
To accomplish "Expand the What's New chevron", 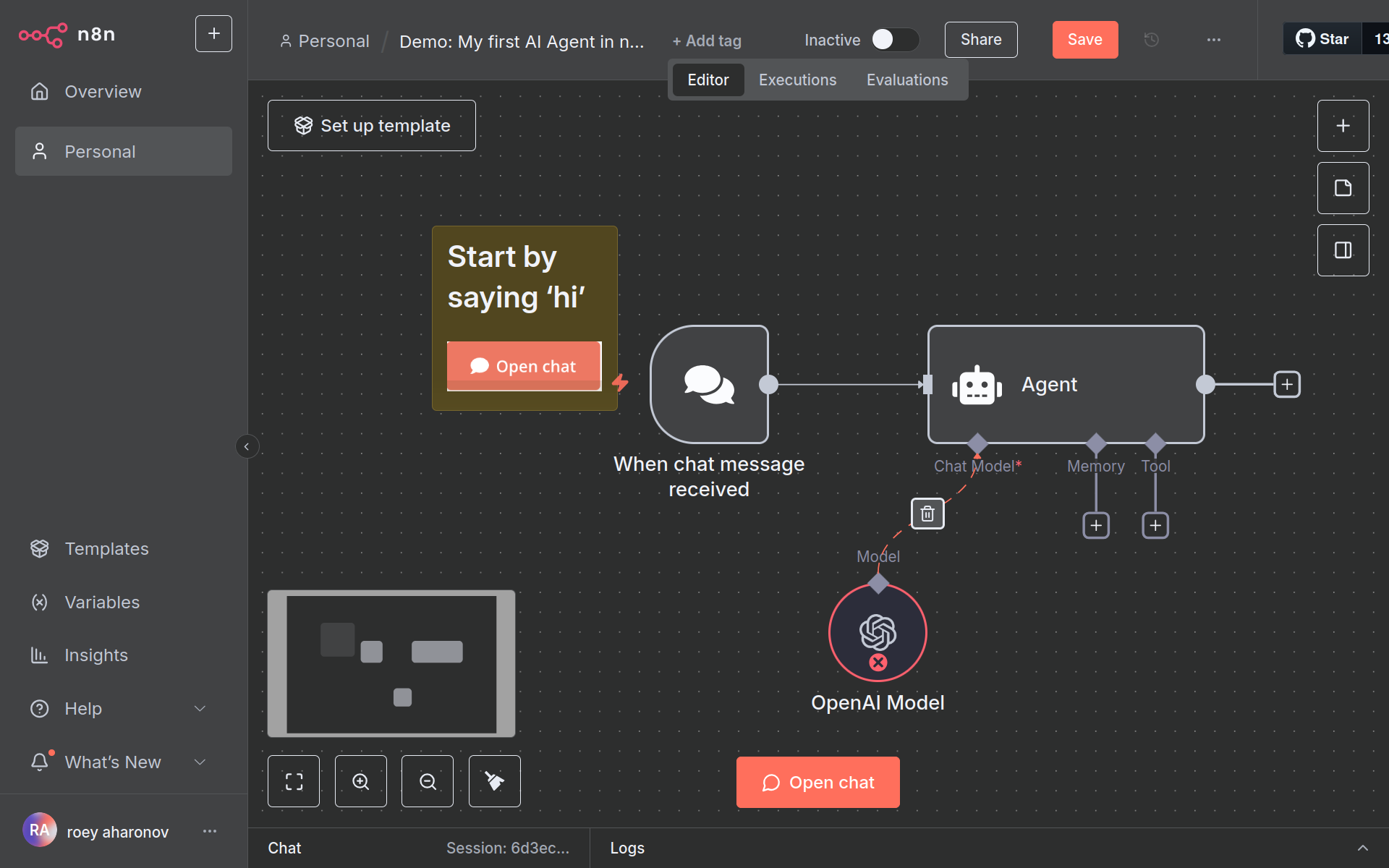I will (x=200, y=762).
